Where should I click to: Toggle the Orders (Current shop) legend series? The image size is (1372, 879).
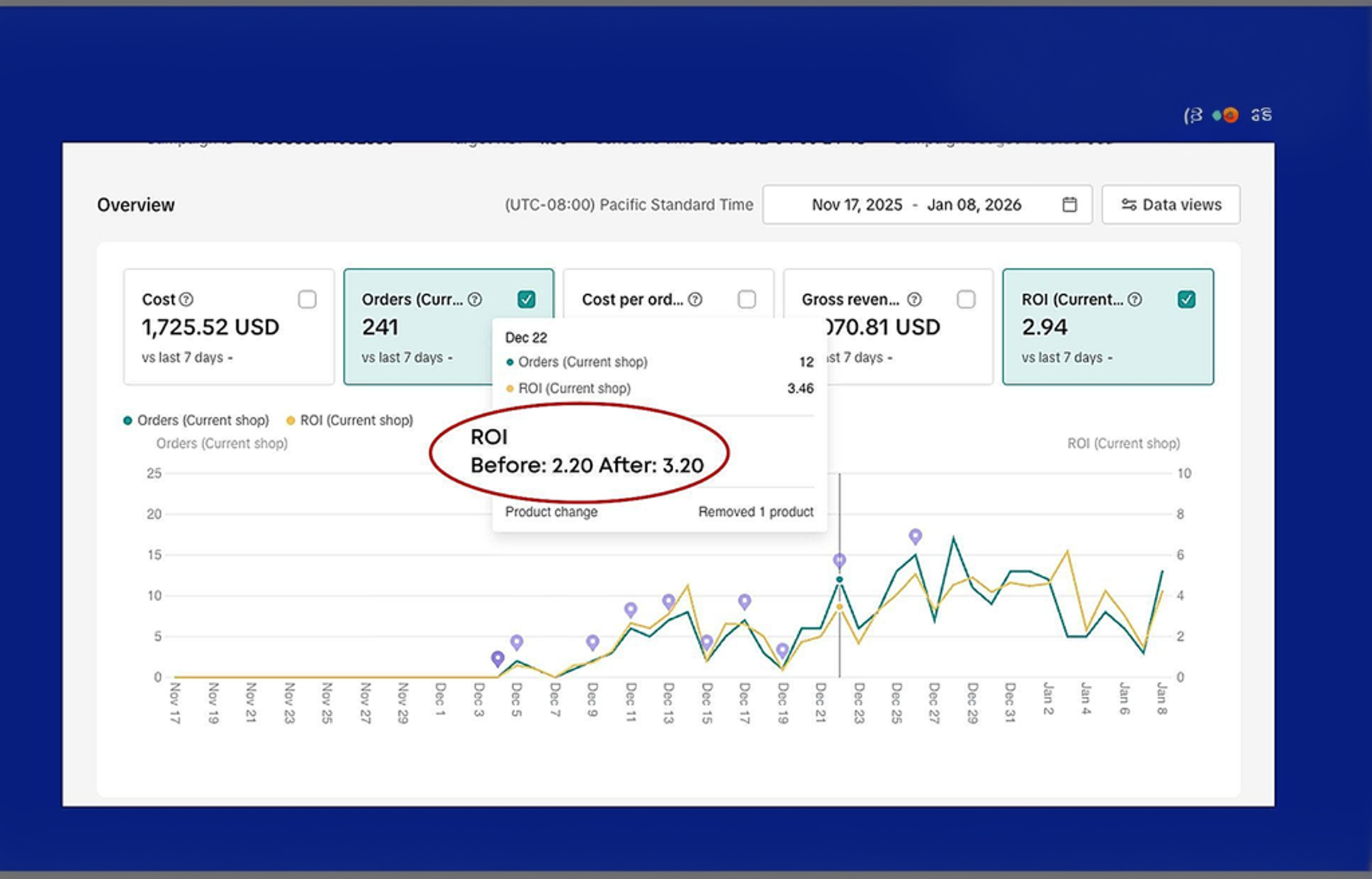[196, 420]
